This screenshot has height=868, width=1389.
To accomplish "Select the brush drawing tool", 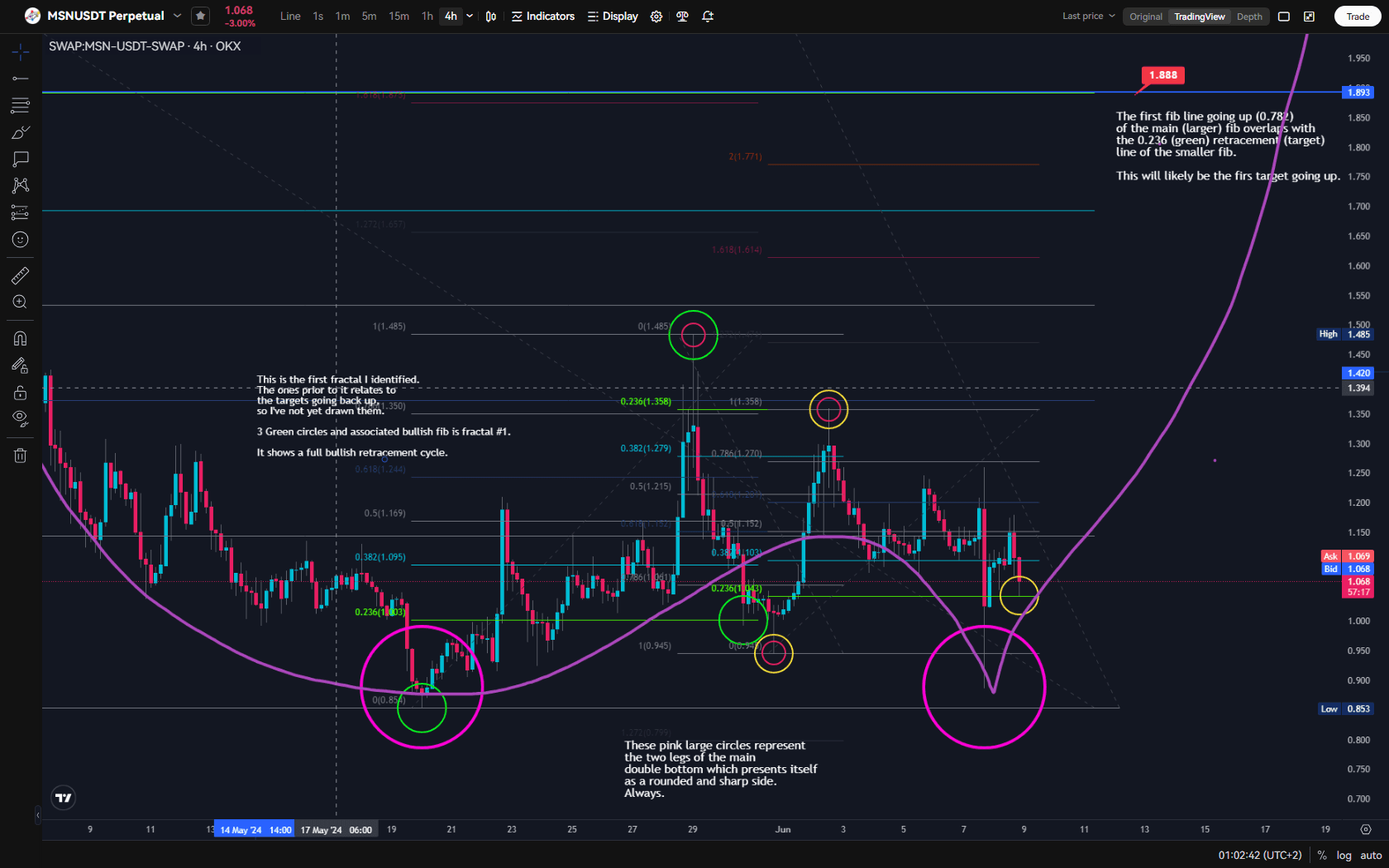I will [21, 132].
